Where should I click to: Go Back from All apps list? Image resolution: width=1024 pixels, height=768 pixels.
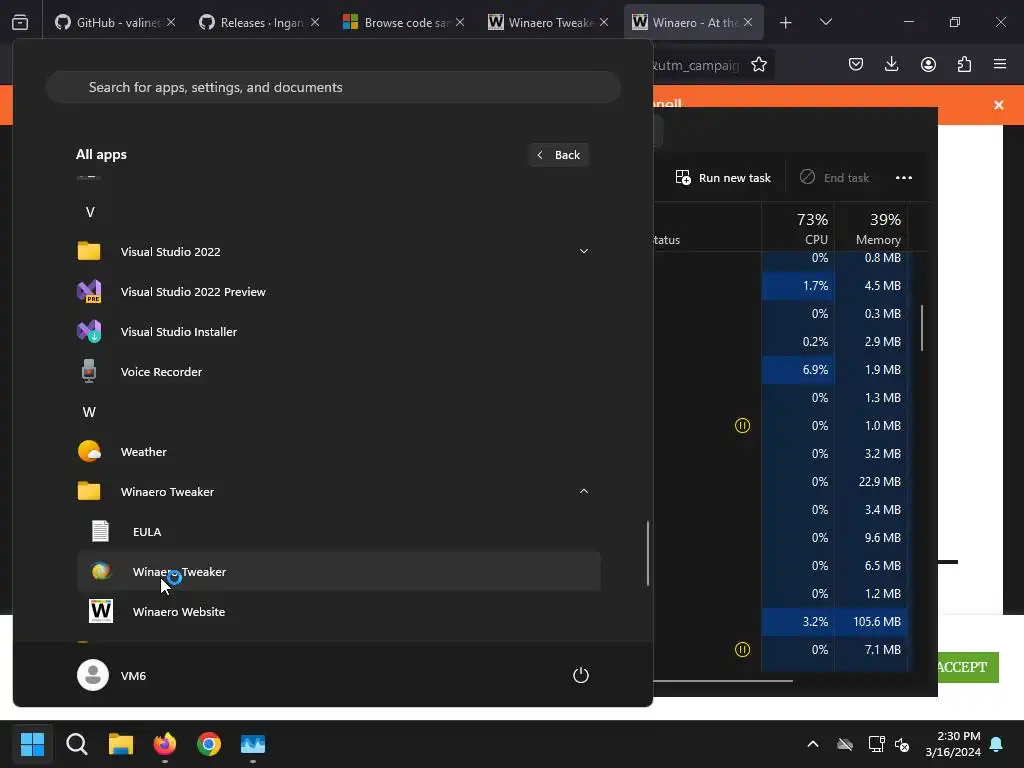coord(559,155)
